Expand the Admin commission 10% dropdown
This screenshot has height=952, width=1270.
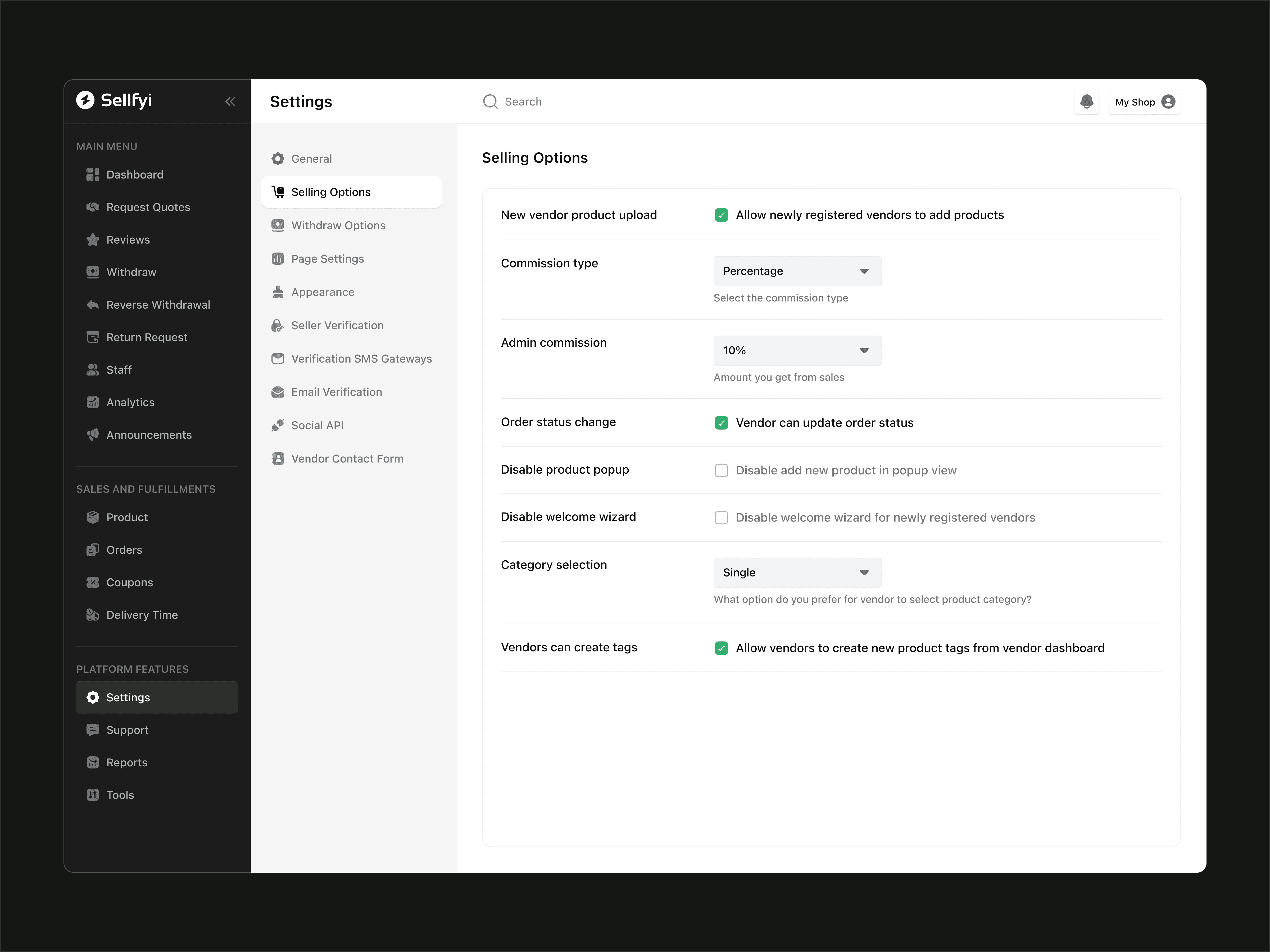[797, 351]
